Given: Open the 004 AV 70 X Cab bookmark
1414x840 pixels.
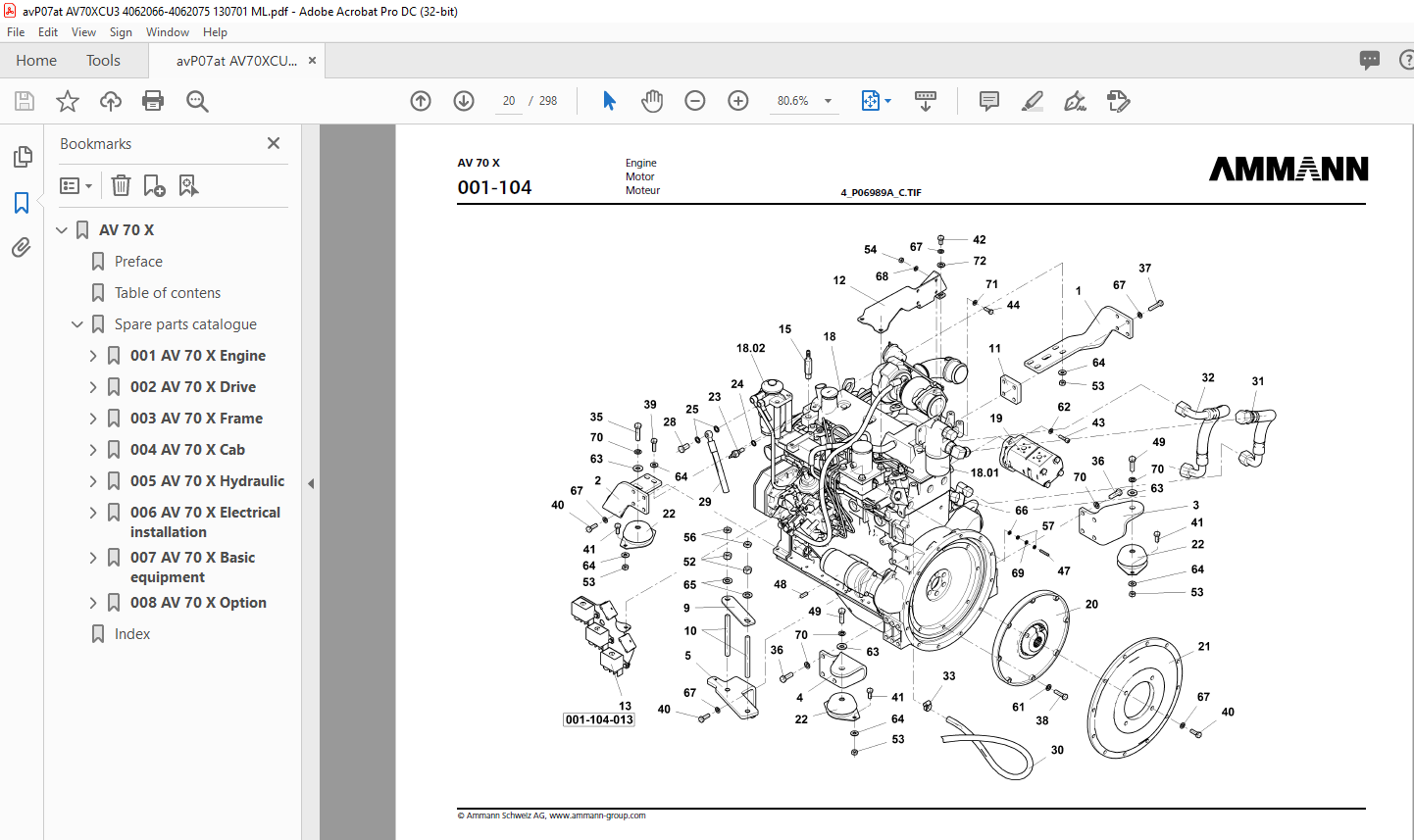Looking at the screenshot, I should coord(187,450).
